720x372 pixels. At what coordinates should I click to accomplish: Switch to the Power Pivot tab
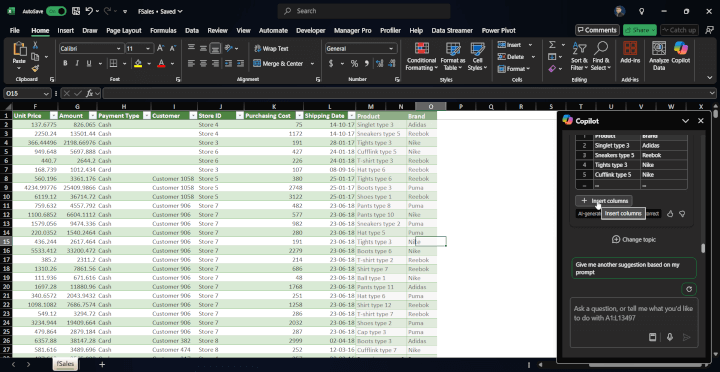click(499, 30)
